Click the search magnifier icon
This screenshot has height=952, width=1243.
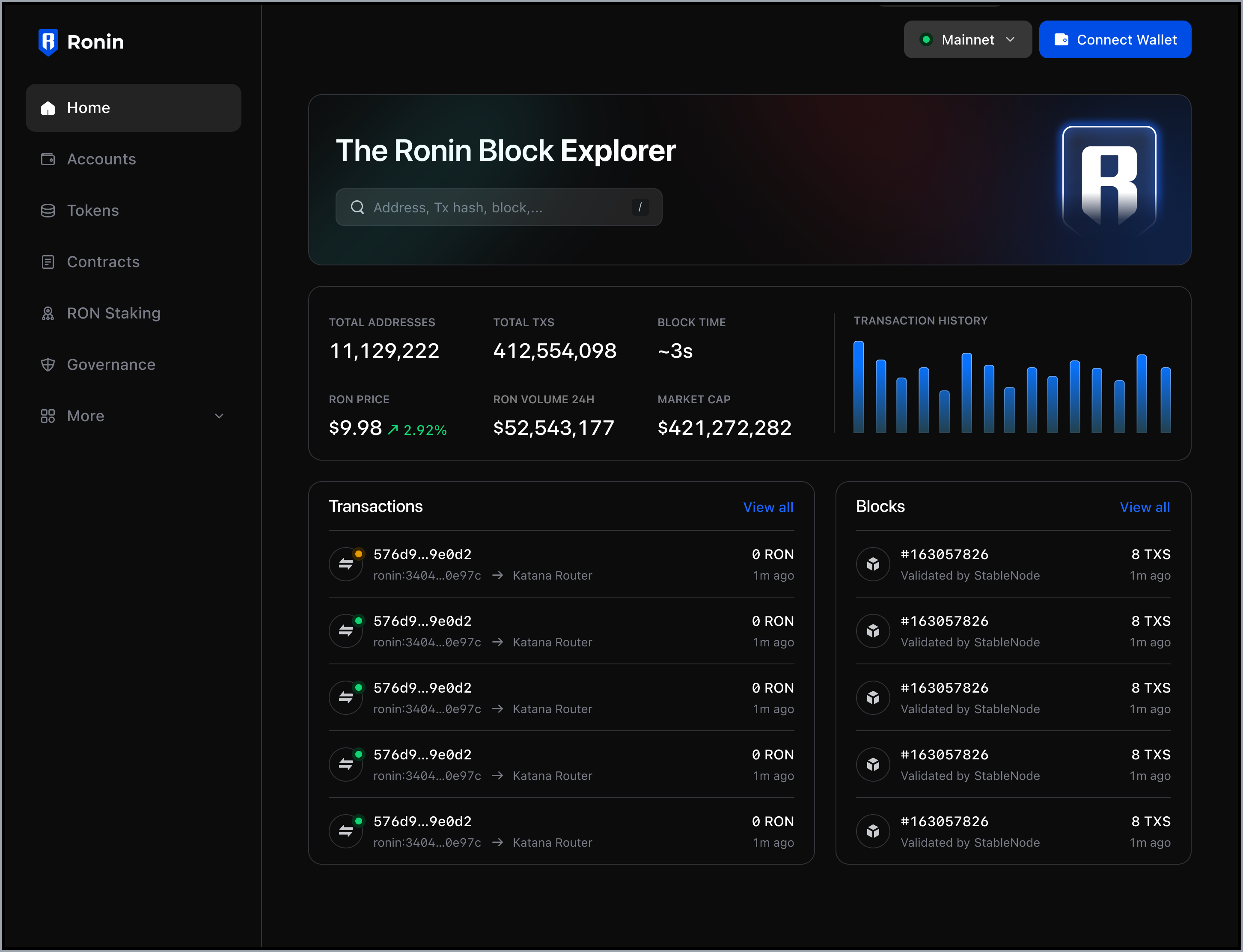click(357, 208)
